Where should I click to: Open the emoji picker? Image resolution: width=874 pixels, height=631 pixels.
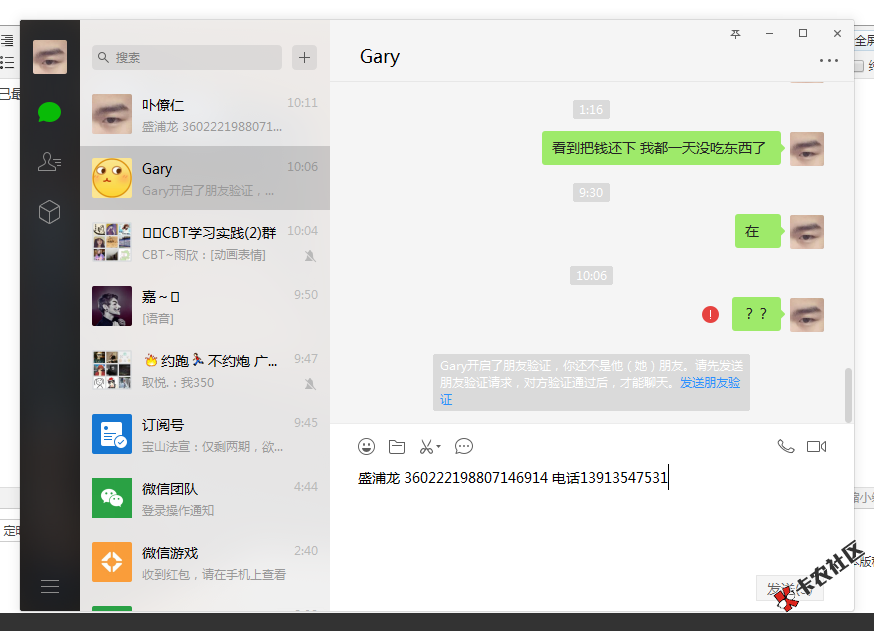point(366,446)
